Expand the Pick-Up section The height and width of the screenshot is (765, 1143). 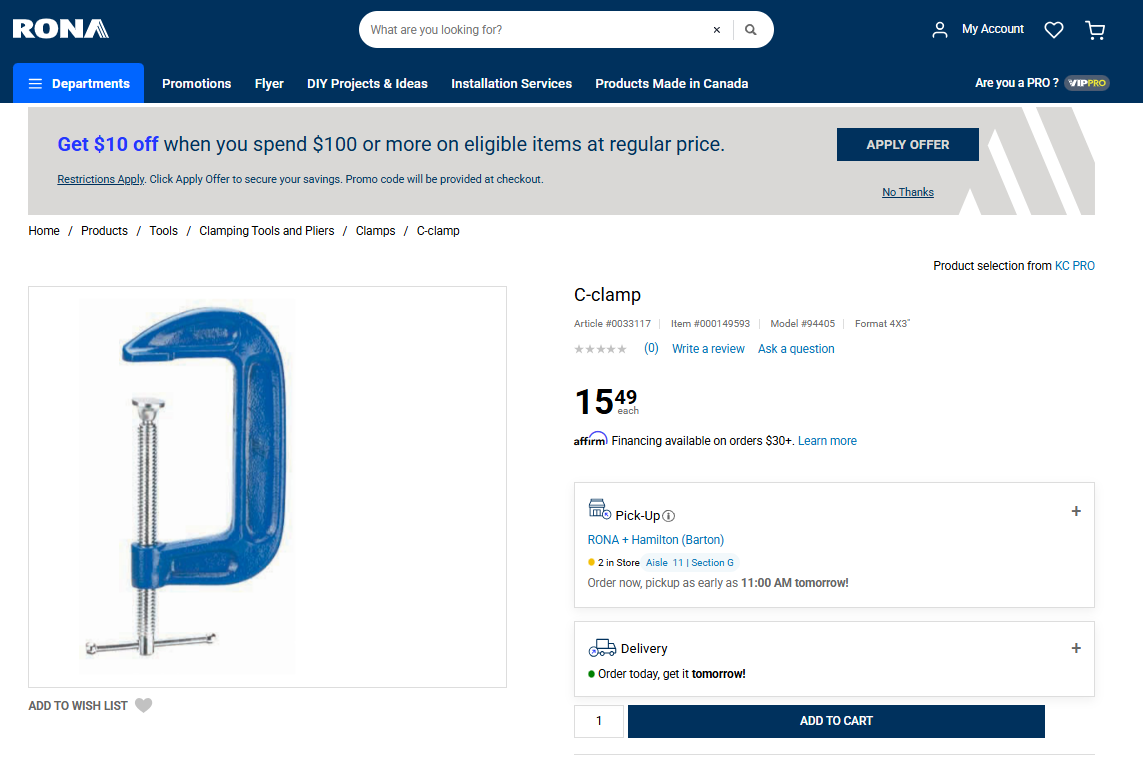coord(1076,511)
